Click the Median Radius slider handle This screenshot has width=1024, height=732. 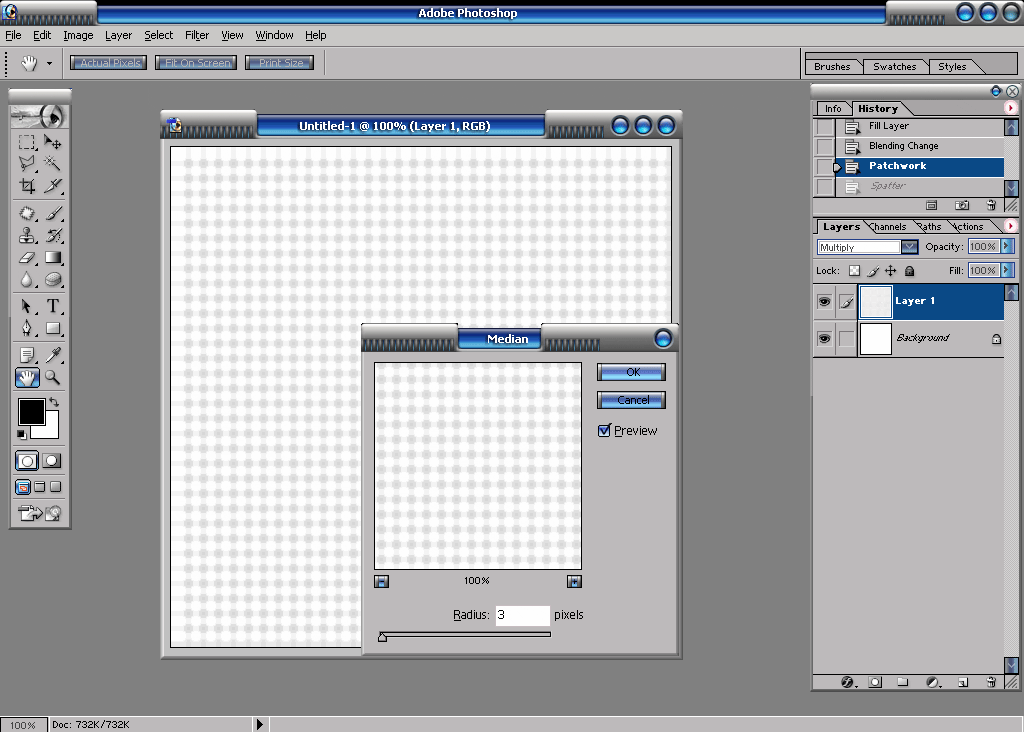383,637
